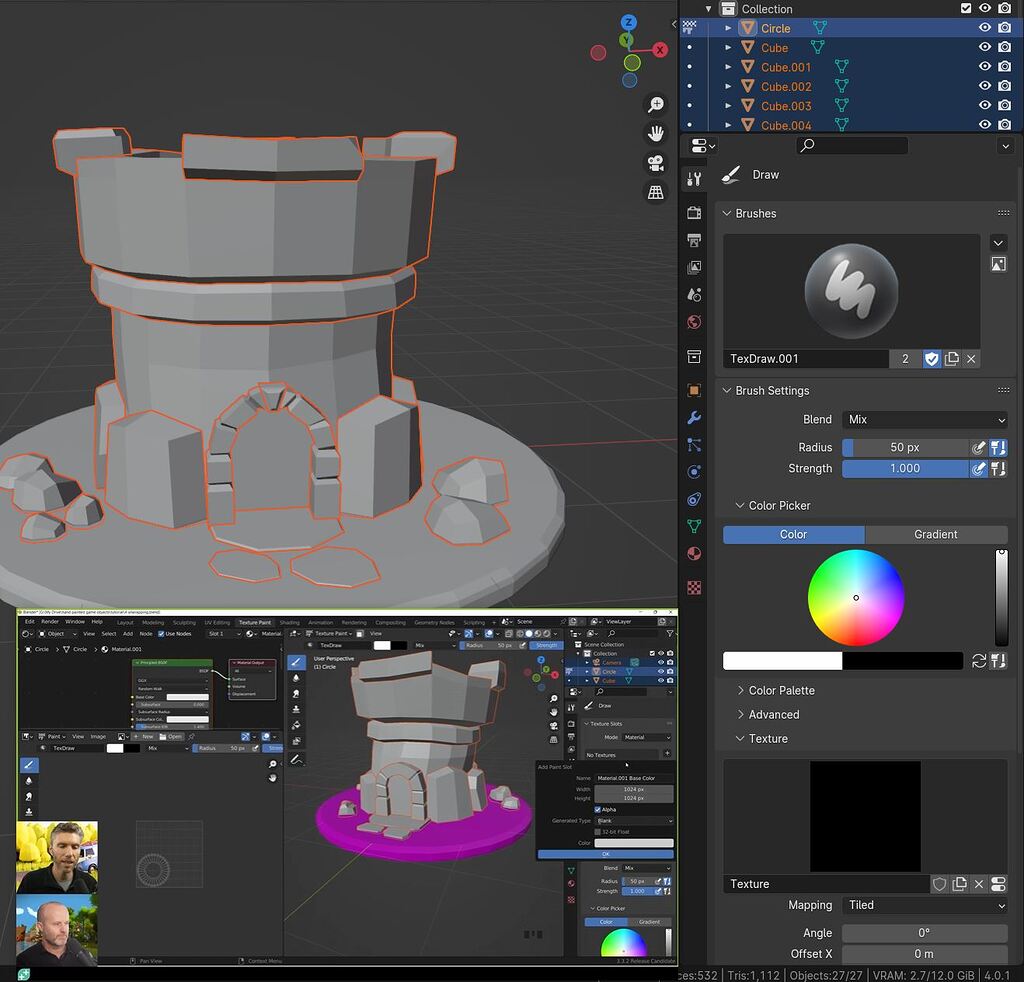
Task: Switch to the Material properties tab
Action: pyautogui.click(x=694, y=554)
